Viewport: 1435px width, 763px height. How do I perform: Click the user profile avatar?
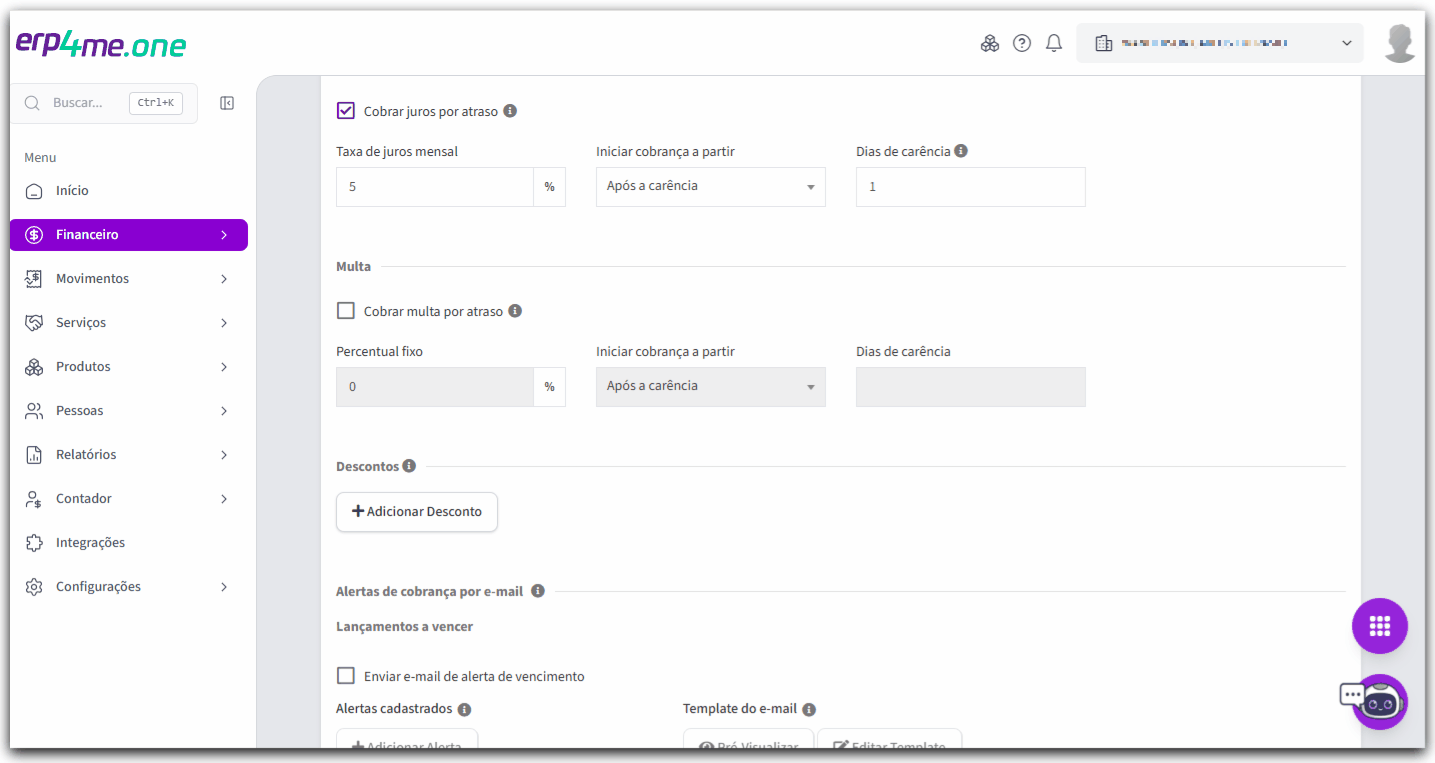pyautogui.click(x=1400, y=43)
